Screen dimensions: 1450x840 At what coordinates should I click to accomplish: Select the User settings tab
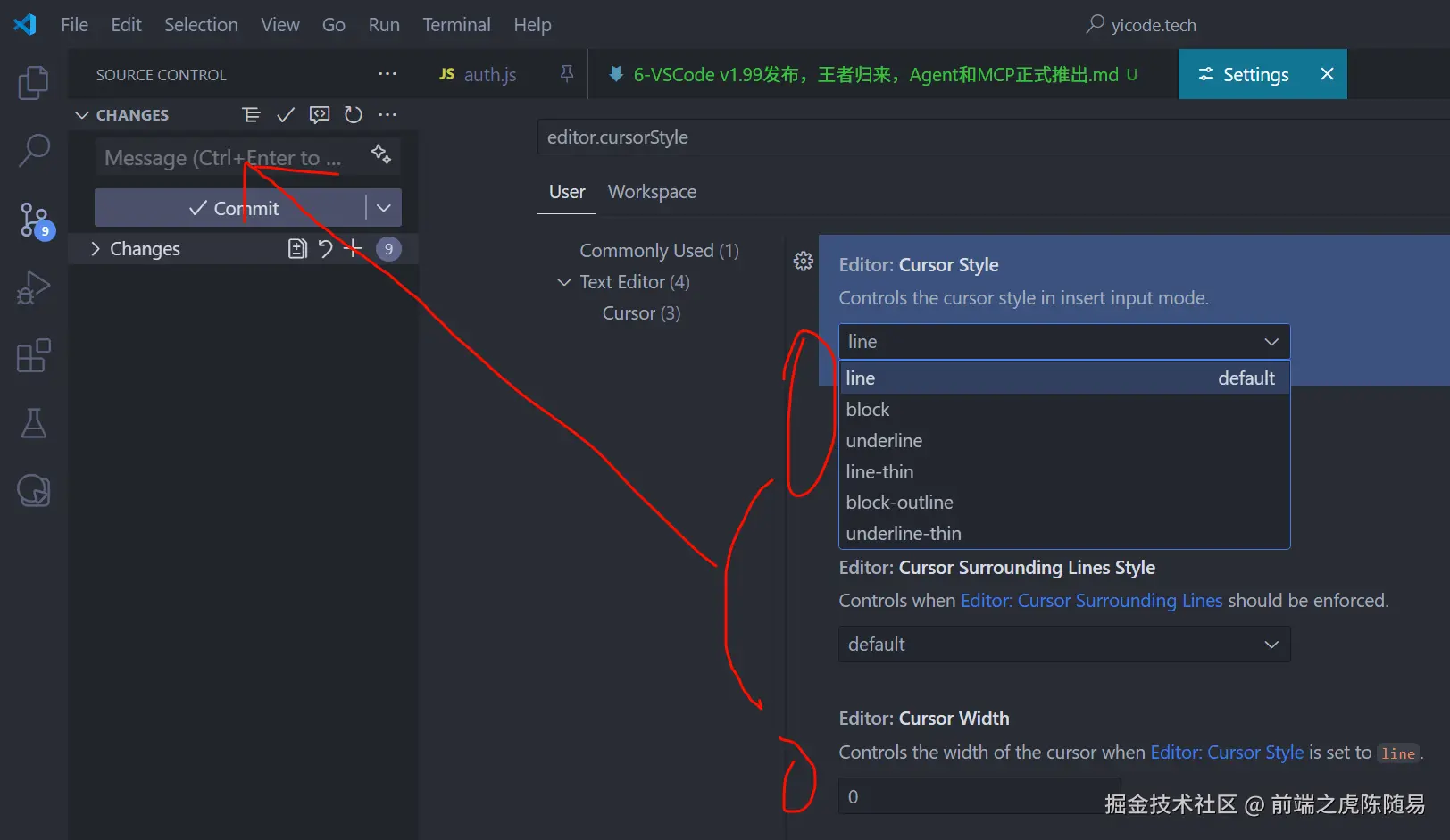coord(567,192)
